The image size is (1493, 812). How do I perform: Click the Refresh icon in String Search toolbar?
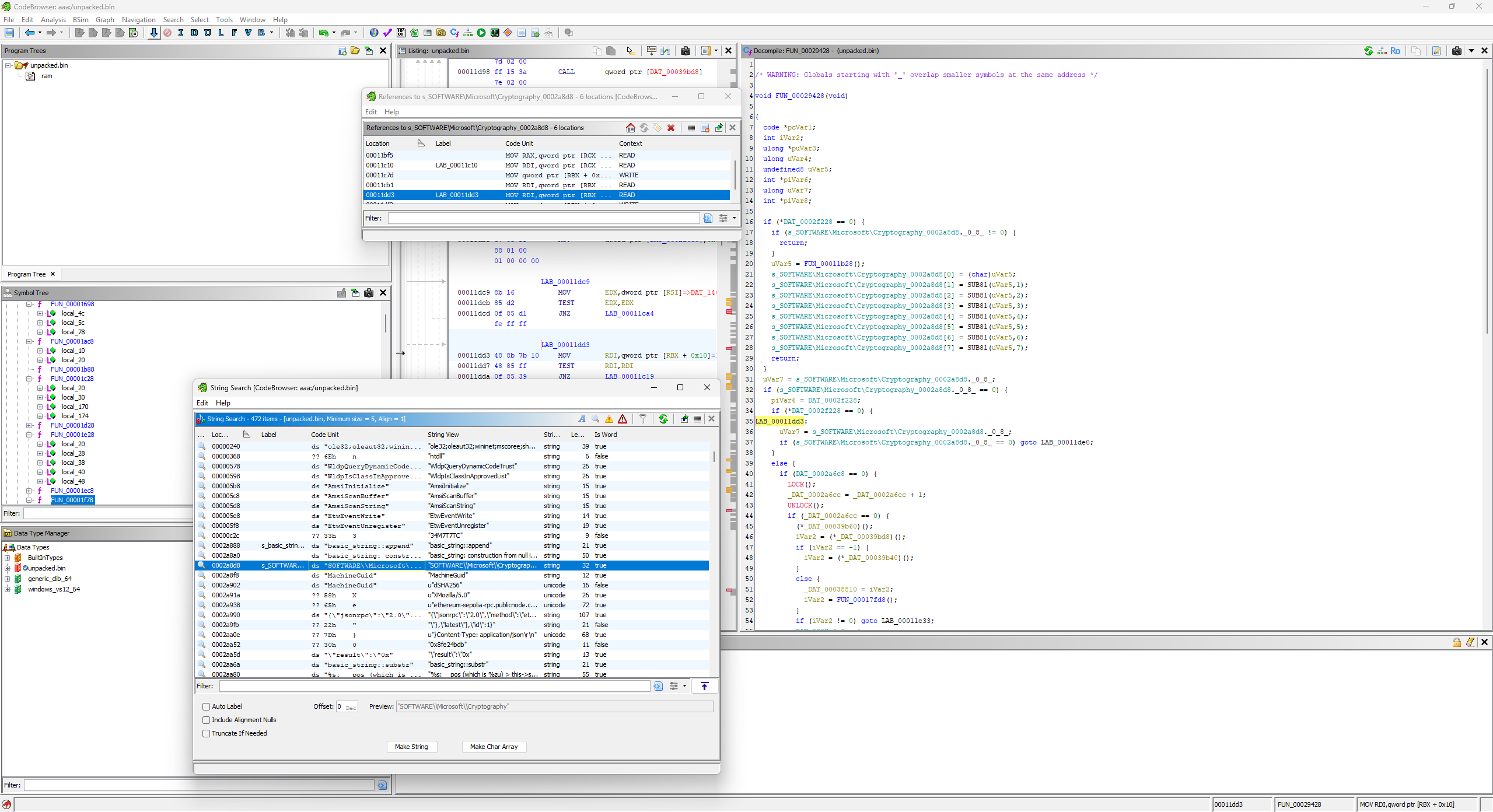pyautogui.click(x=663, y=419)
